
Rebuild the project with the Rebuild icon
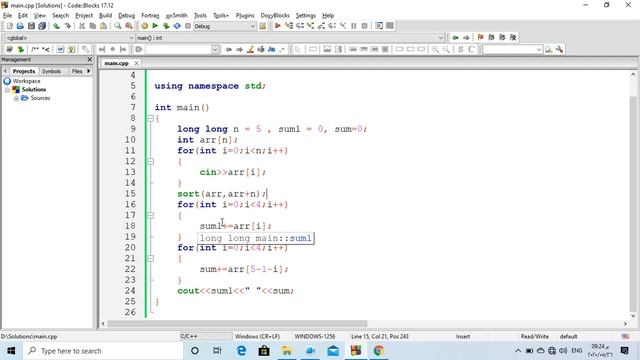(177, 26)
